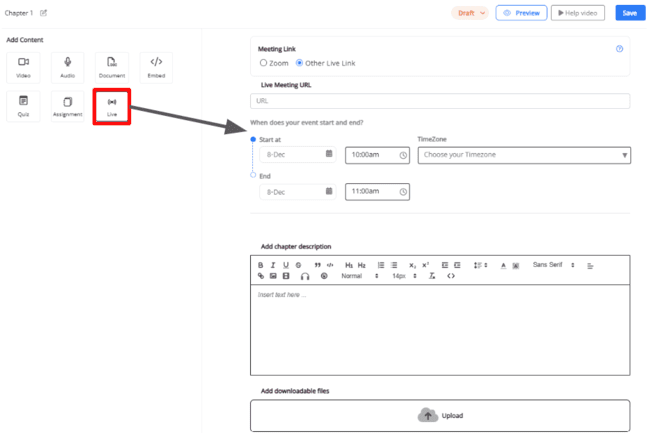This screenshot has height=434, width=650.
Task: Add Document content
Action: click(112, 68)
